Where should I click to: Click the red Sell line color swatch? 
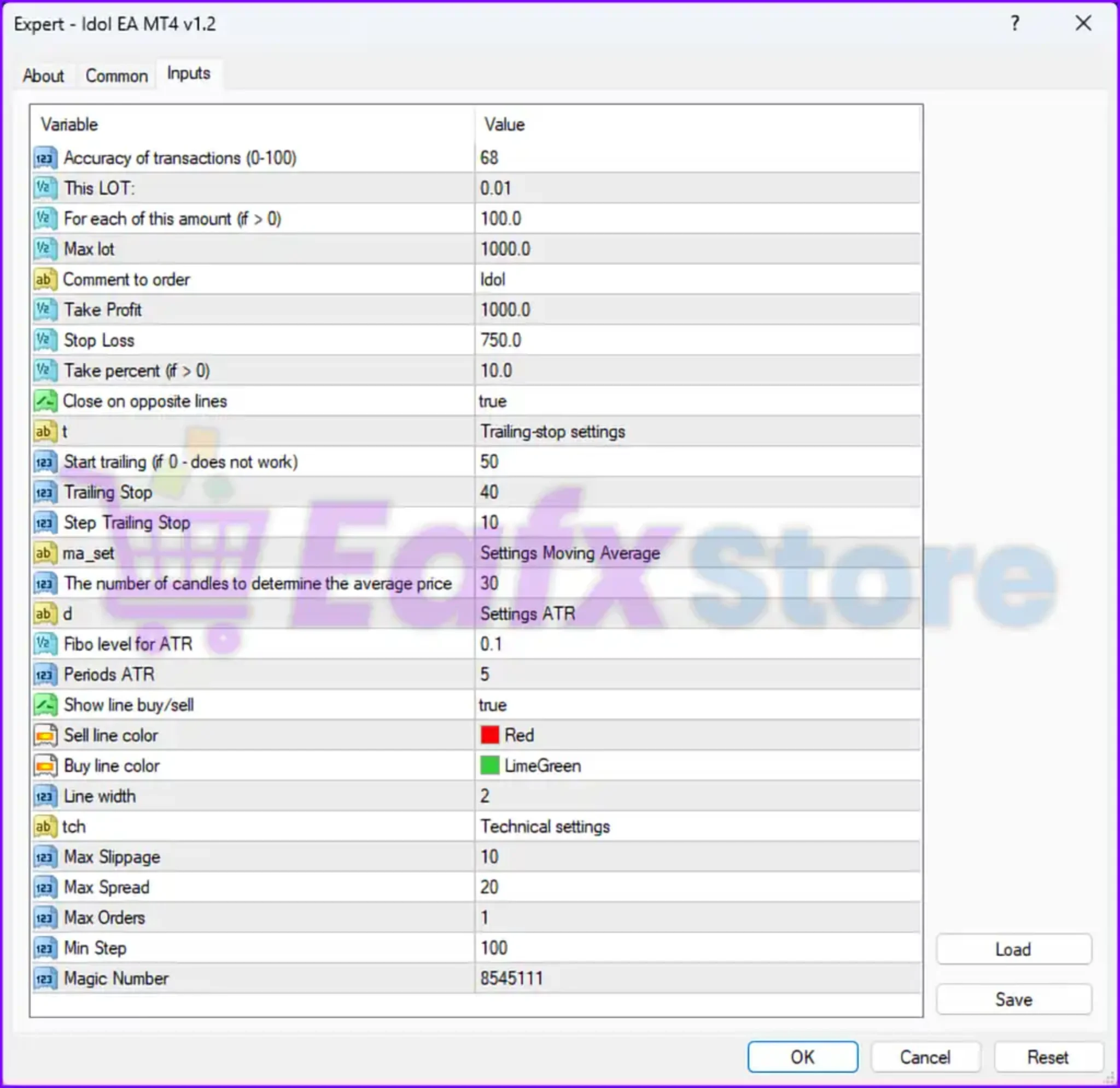(x=489, y=735)
